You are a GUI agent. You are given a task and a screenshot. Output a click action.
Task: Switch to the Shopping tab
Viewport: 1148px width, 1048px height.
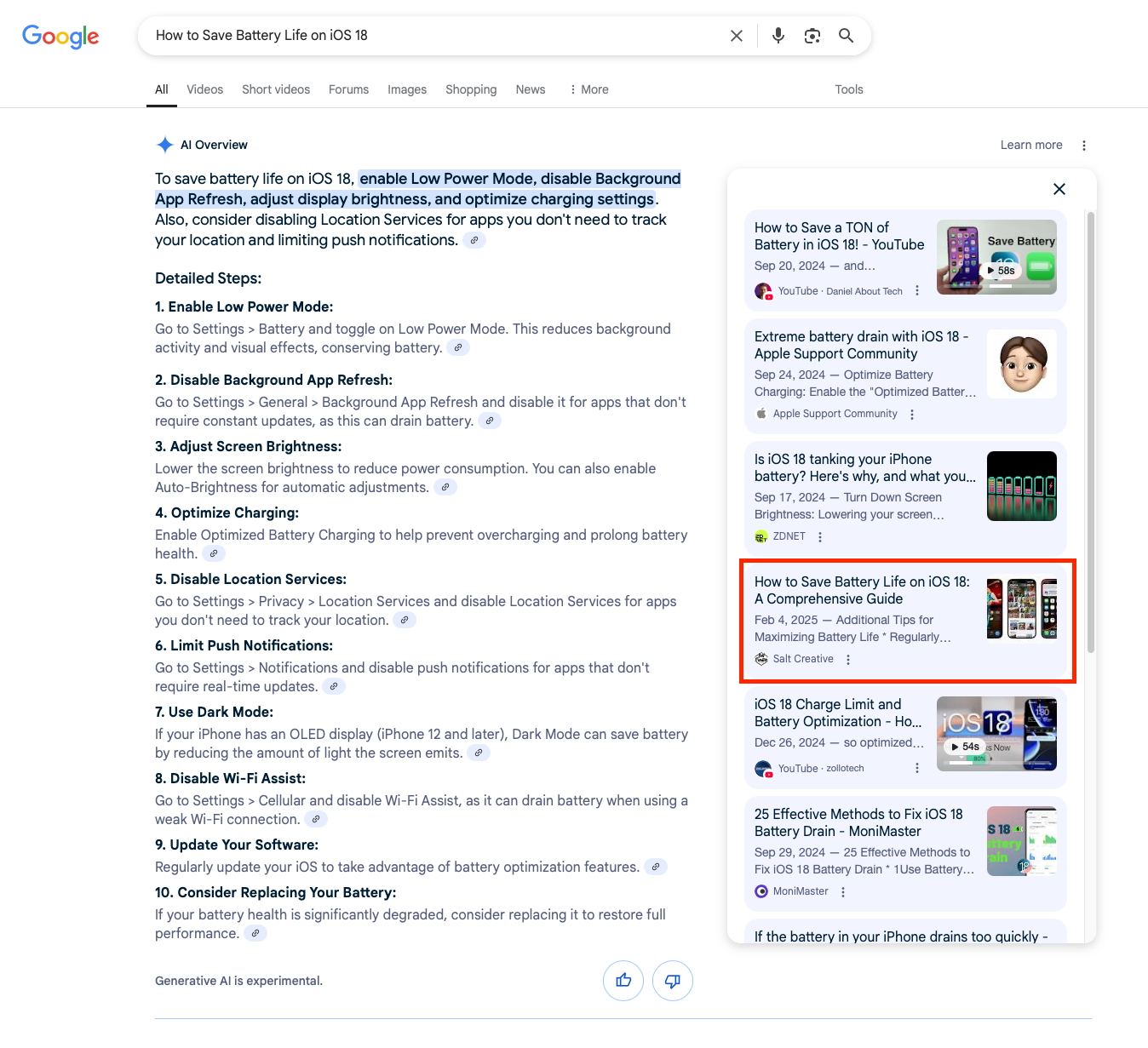click(471, 89)
